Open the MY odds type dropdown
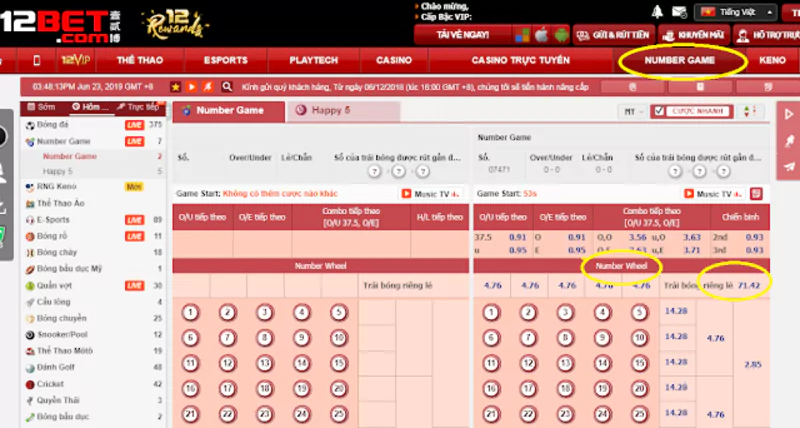Viewport: 800px width, 428px height. click(x=633, y=111)
